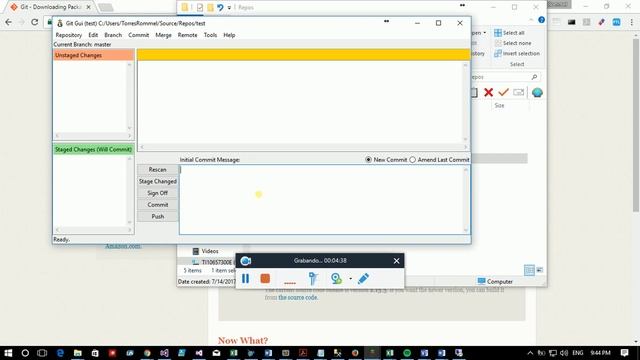The width and height of the screenshot is (640, 360).
Task: Click Select all in Explorer ribbon
Action: click(x=509, y=33)
